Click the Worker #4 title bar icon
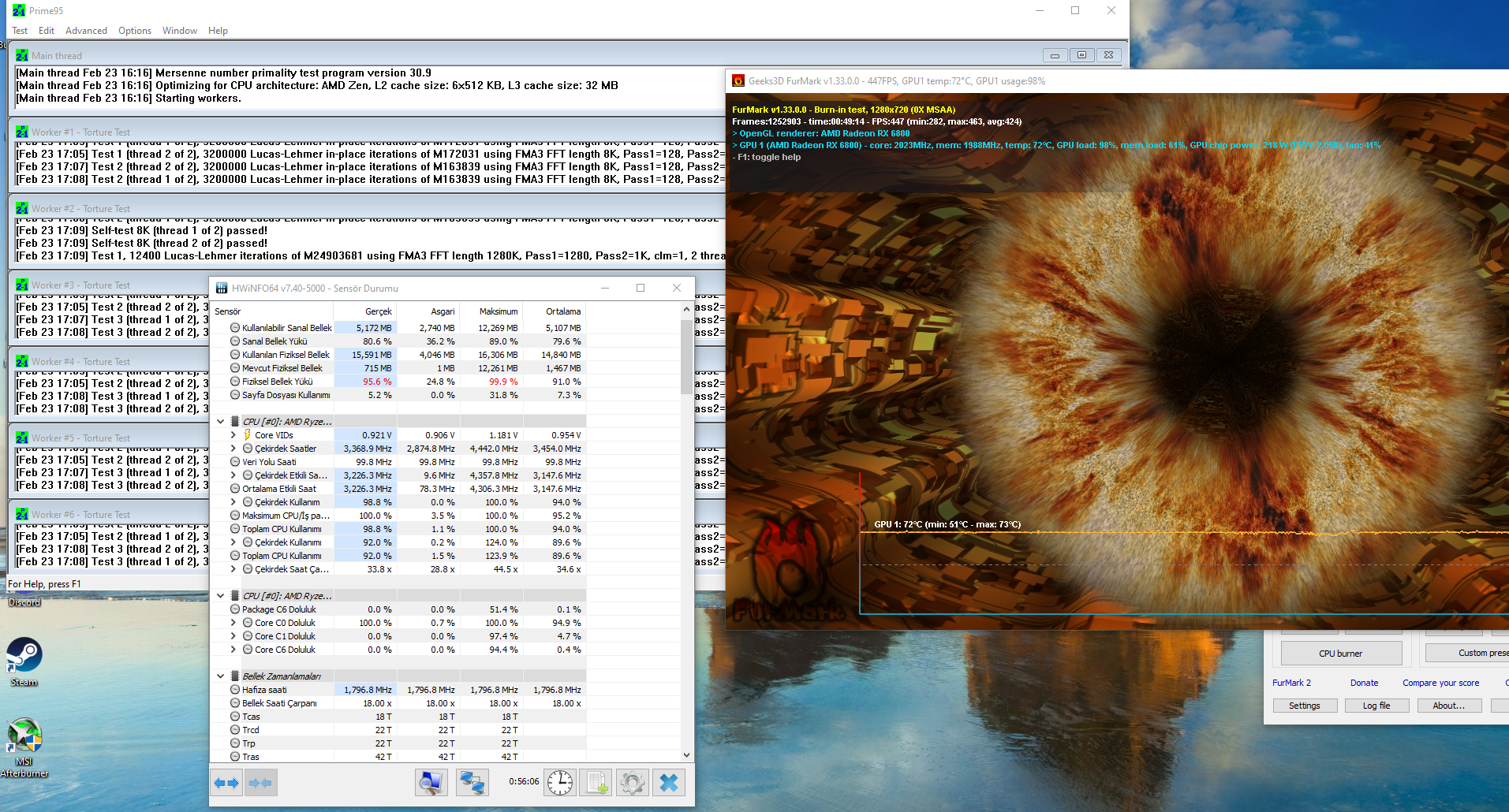 coord(22,362)
